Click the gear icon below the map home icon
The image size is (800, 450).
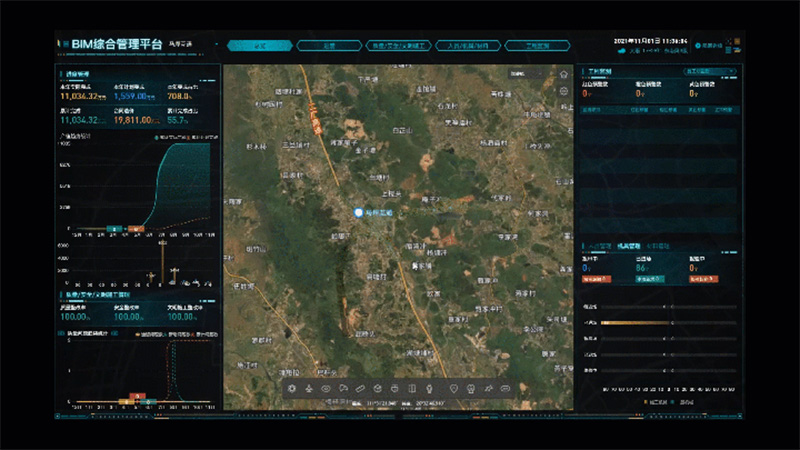pyautogui.click(x=563, y=91)
